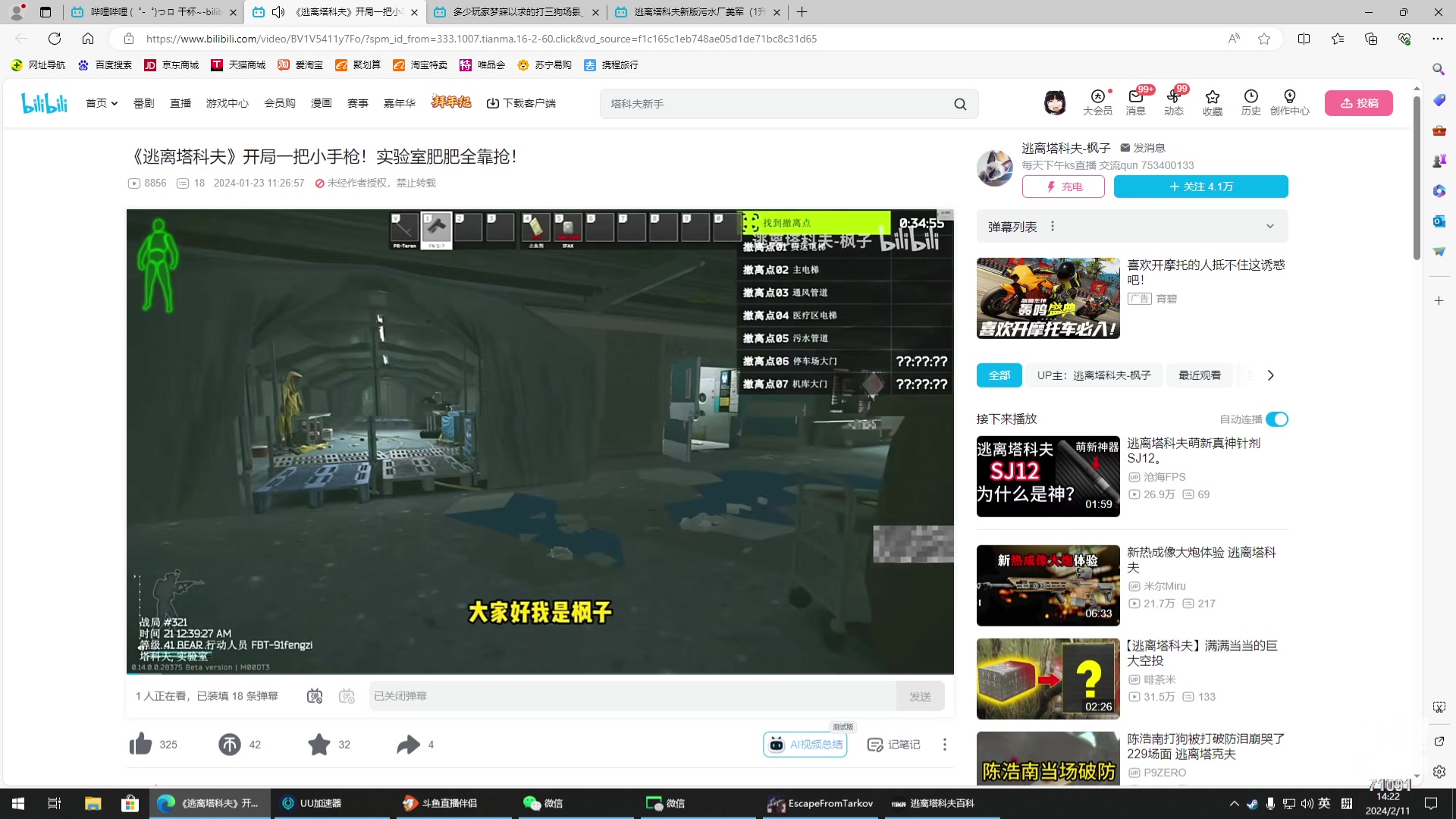Open EscapeFromTarkov taskbar item
1456x819 pixels.
[x=820, y=803]
